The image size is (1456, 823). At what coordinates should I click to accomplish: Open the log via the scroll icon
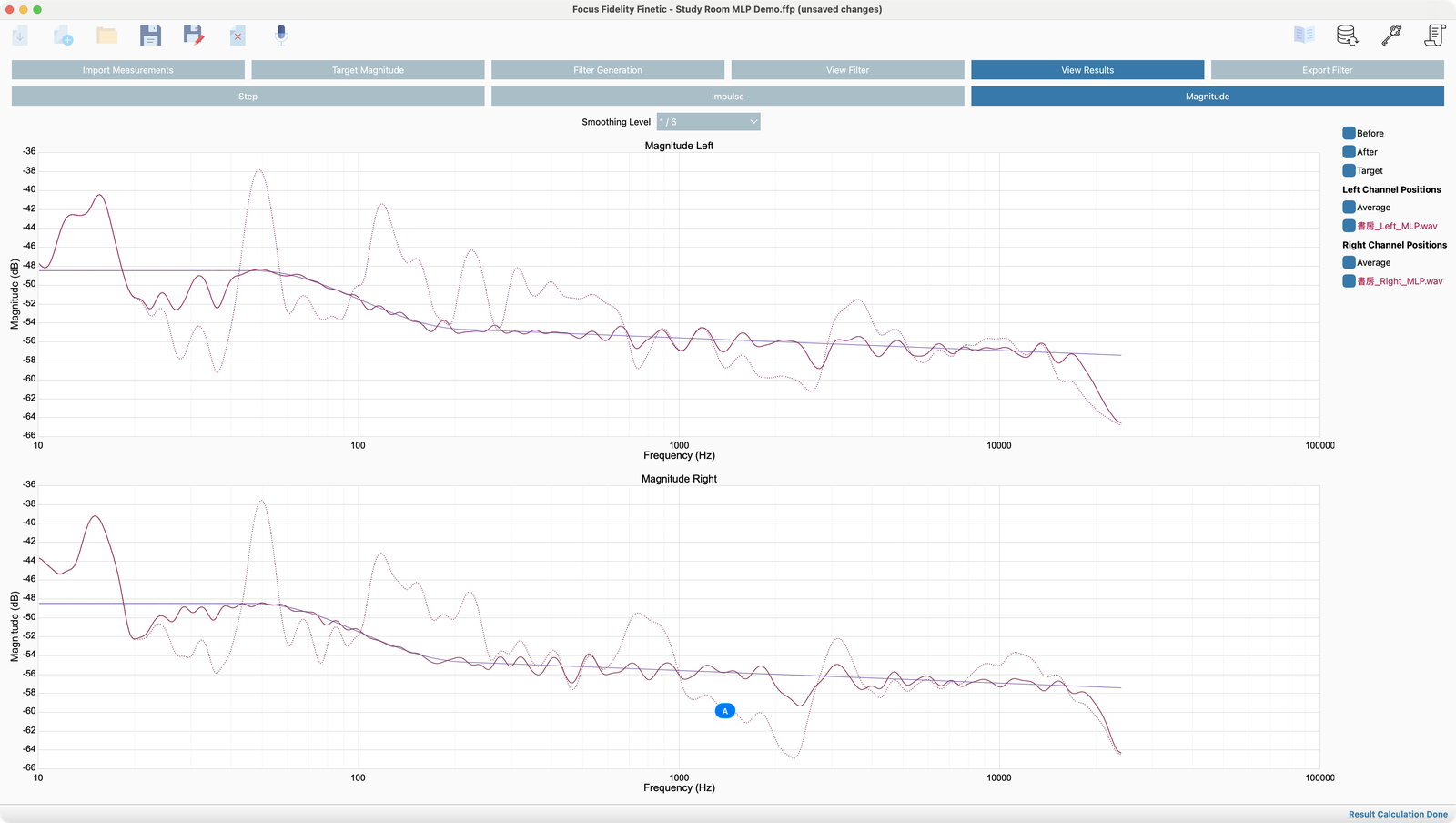click(x=1435, y=36)
